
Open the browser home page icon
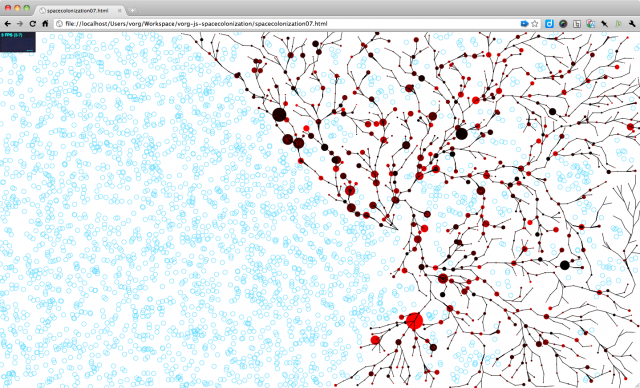point(45,24)
